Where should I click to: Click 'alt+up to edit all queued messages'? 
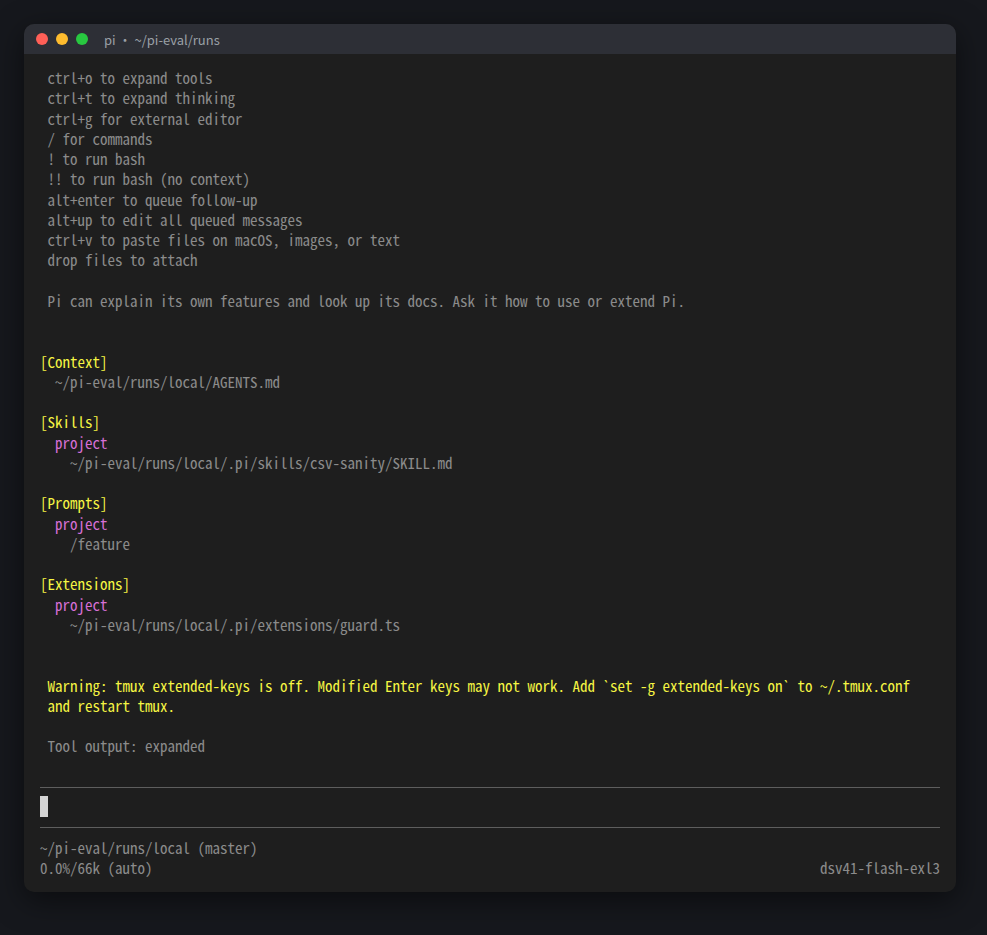(175, 221)
